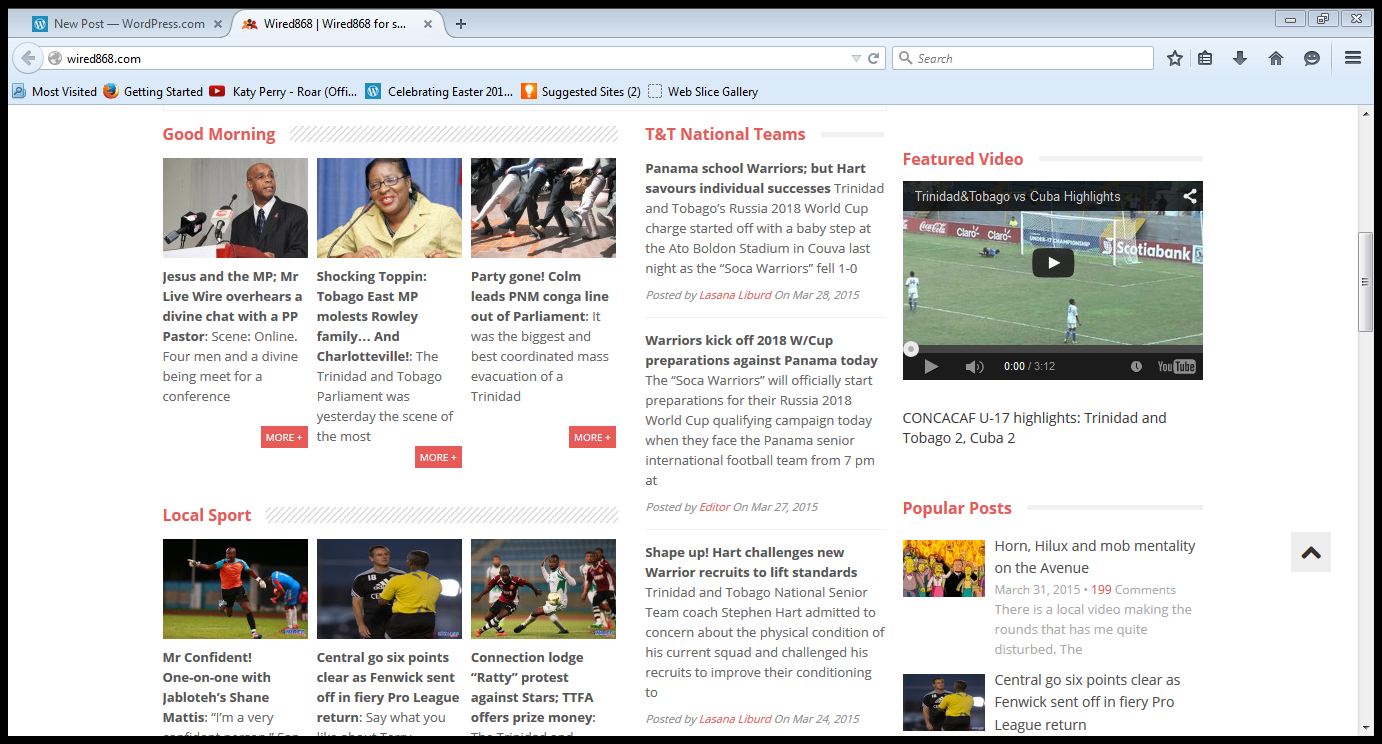Open Lasana Liburd author link for Mar 28
1382x744 pixels.
pyautogui.click(x=735, y=295)
